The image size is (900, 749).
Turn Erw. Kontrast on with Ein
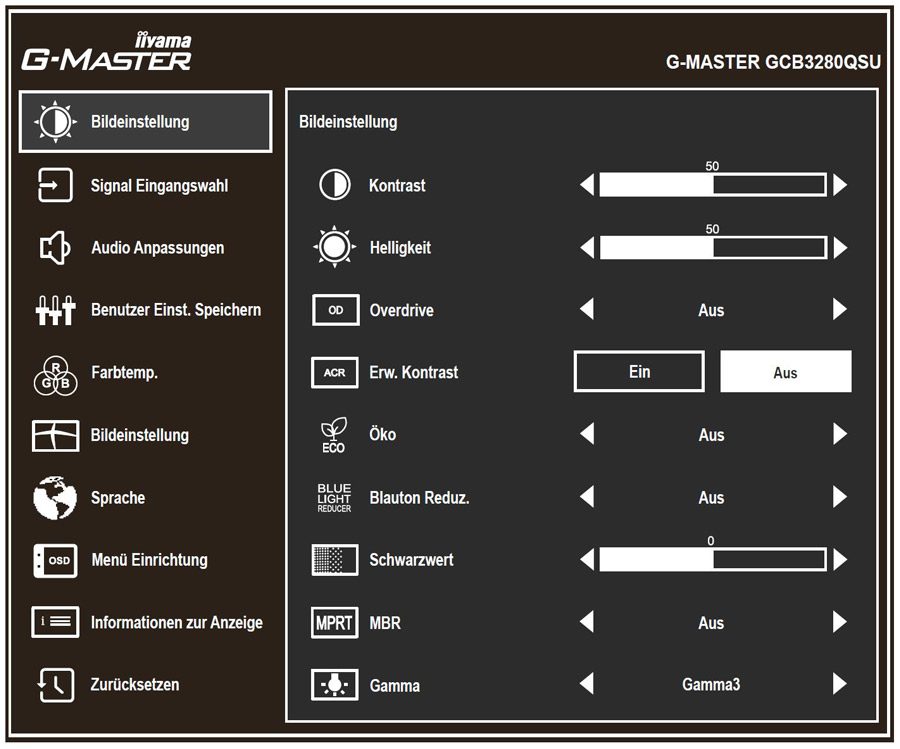coord(639,372)
